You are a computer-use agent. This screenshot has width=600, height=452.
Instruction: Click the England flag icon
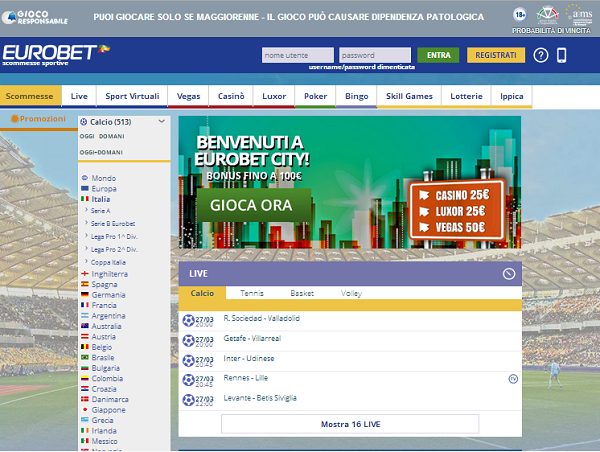(85, 274)
